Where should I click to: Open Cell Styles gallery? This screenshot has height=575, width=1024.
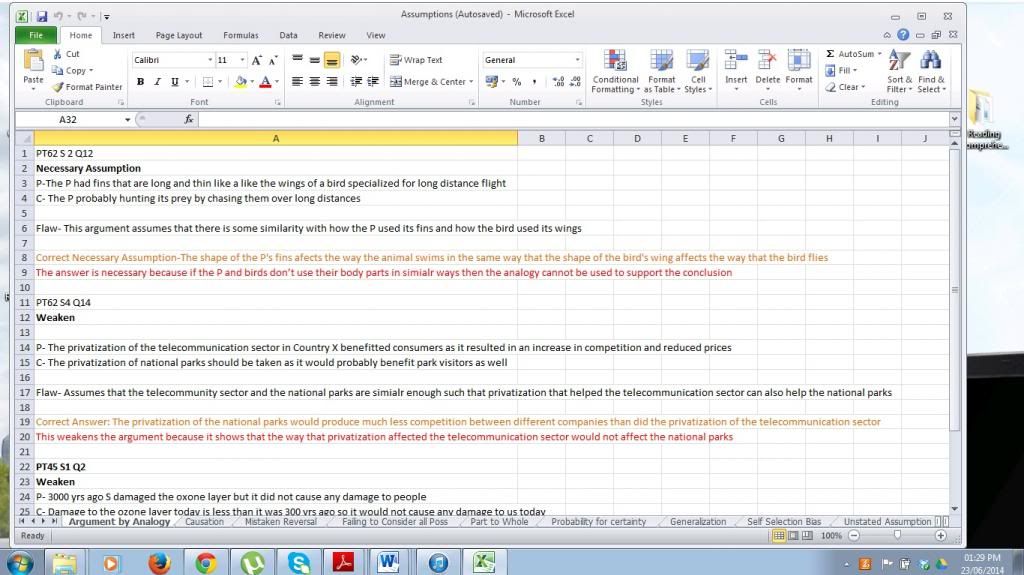698,72
